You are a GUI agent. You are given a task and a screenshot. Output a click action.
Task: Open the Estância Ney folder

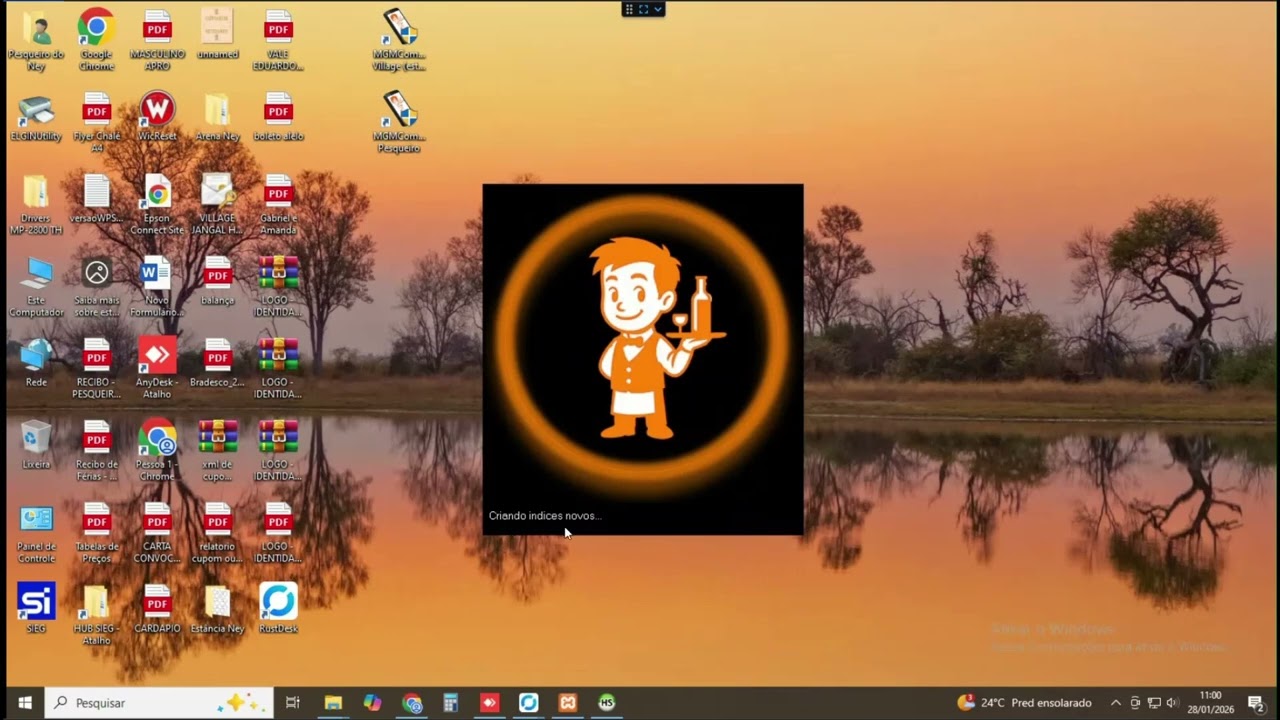pyautogui.click(x=217, y=609)
